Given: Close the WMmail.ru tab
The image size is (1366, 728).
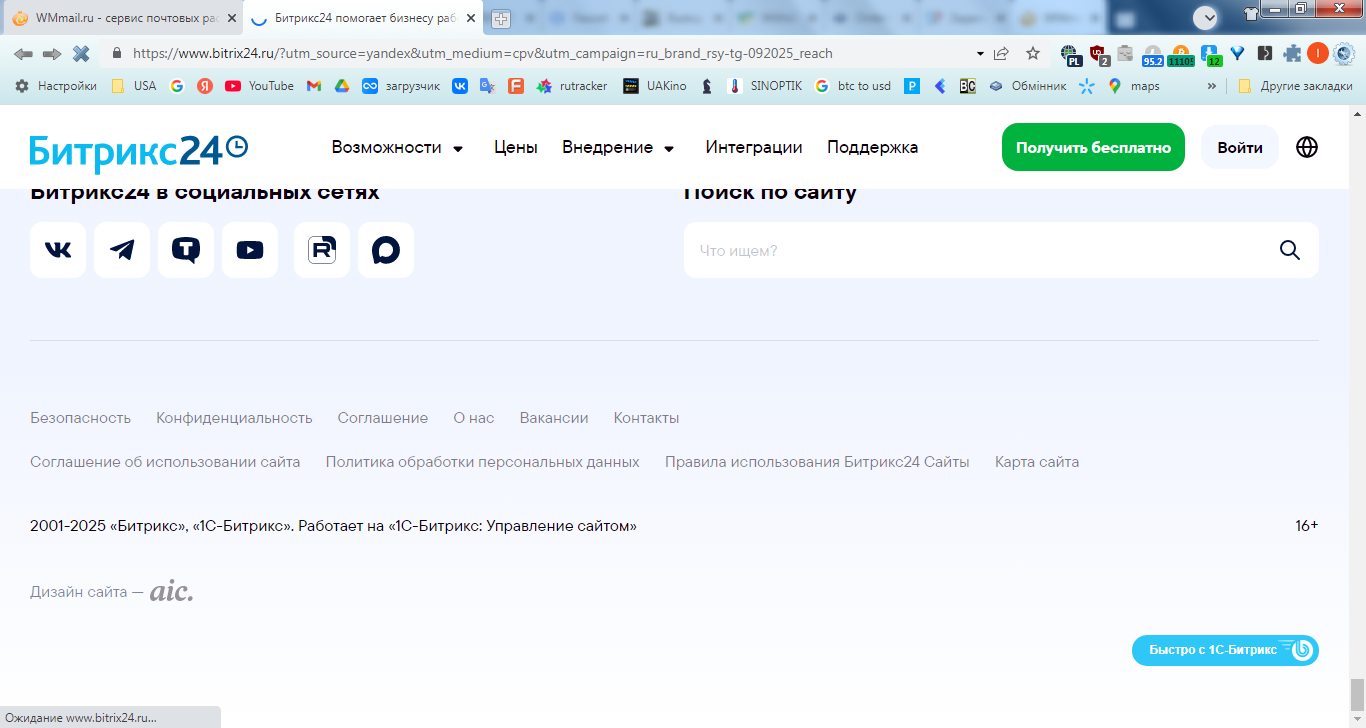Looking at the screenshot, I should point(230,18).
